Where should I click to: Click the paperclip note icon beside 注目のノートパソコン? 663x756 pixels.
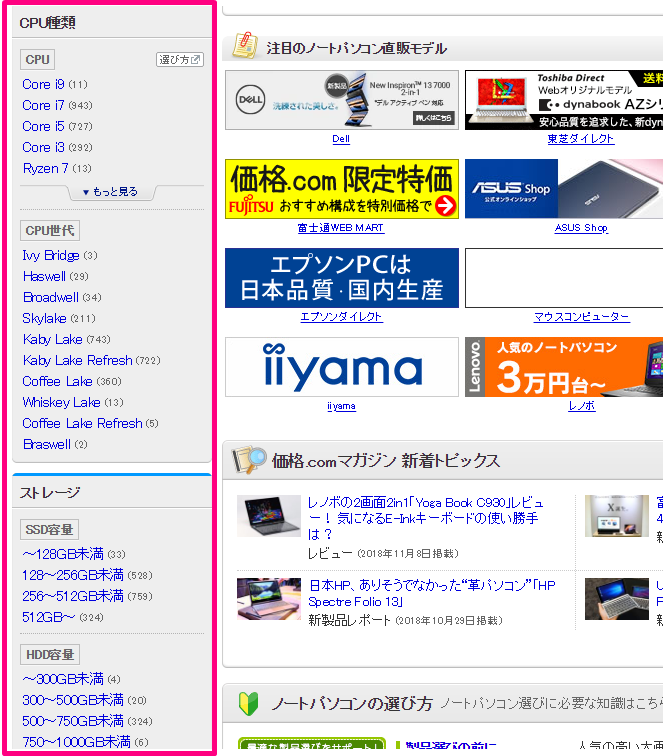(245, 45)
